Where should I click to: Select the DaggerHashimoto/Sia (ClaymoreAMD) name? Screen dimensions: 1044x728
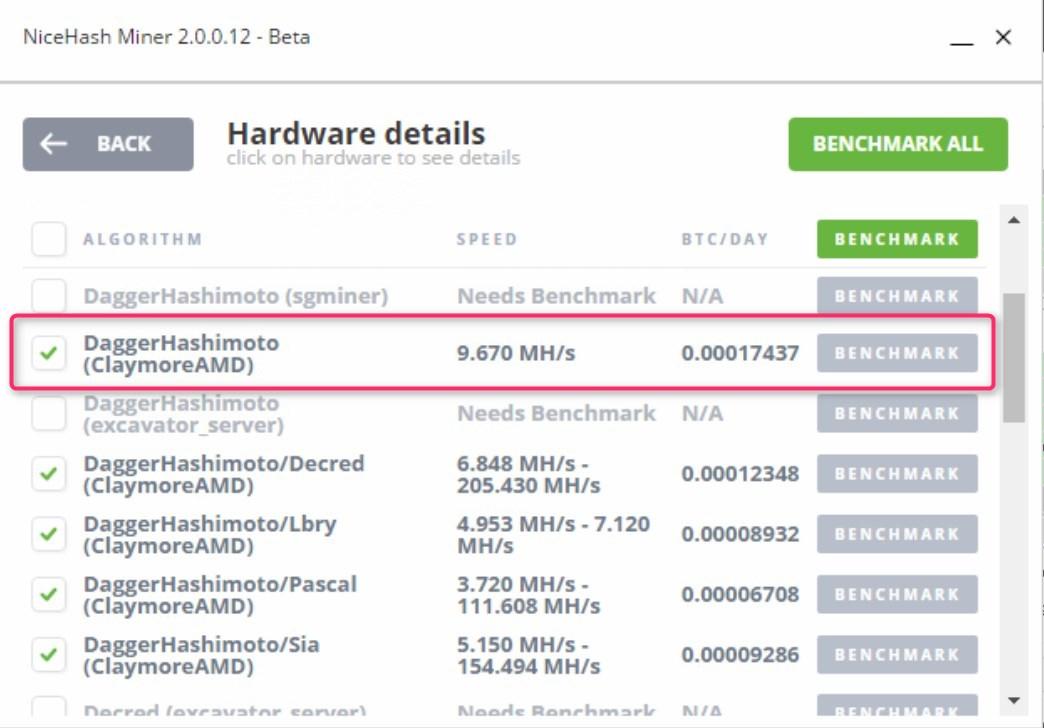[x=201, y=655]
